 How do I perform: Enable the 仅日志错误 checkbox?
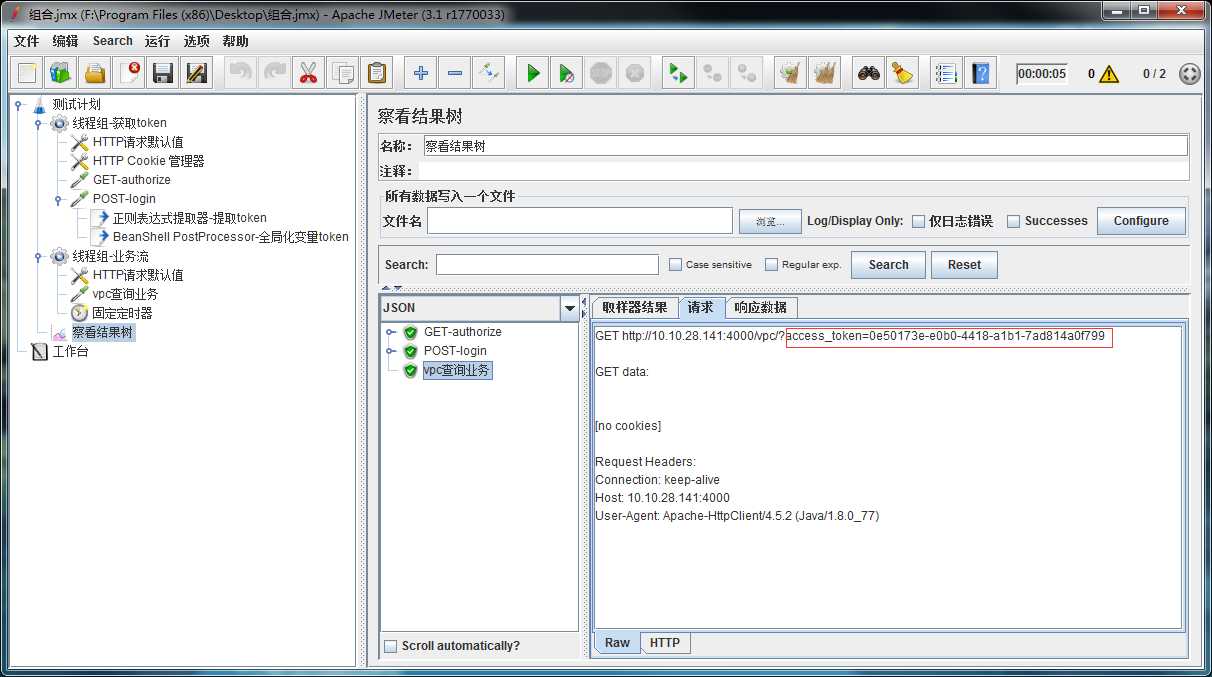918,221
